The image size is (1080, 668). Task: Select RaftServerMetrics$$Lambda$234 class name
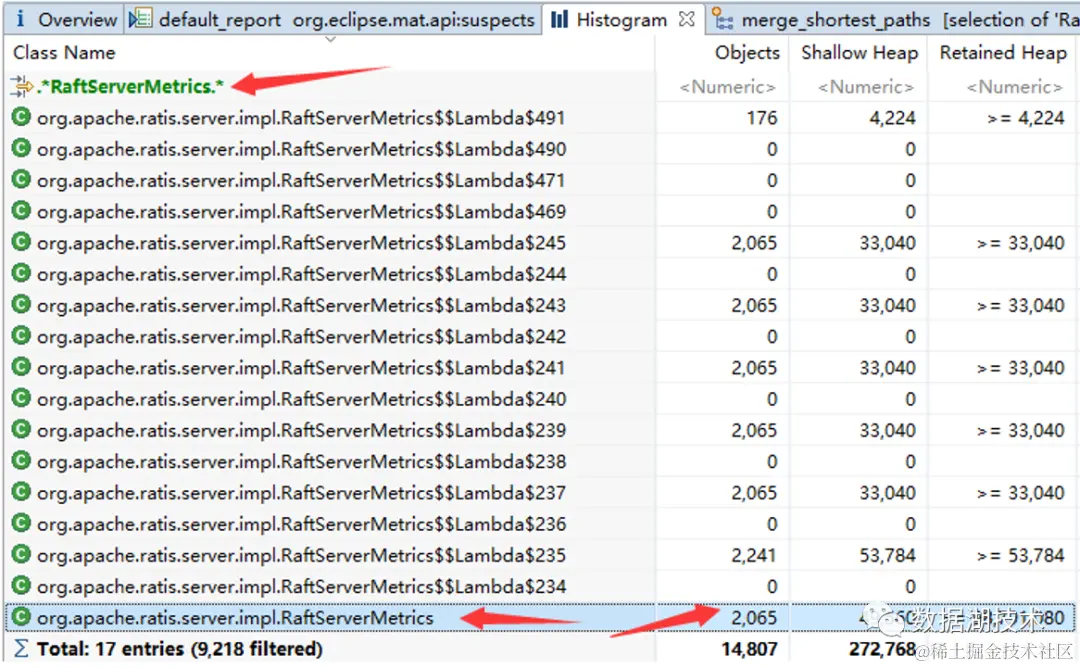click(301, 587)
